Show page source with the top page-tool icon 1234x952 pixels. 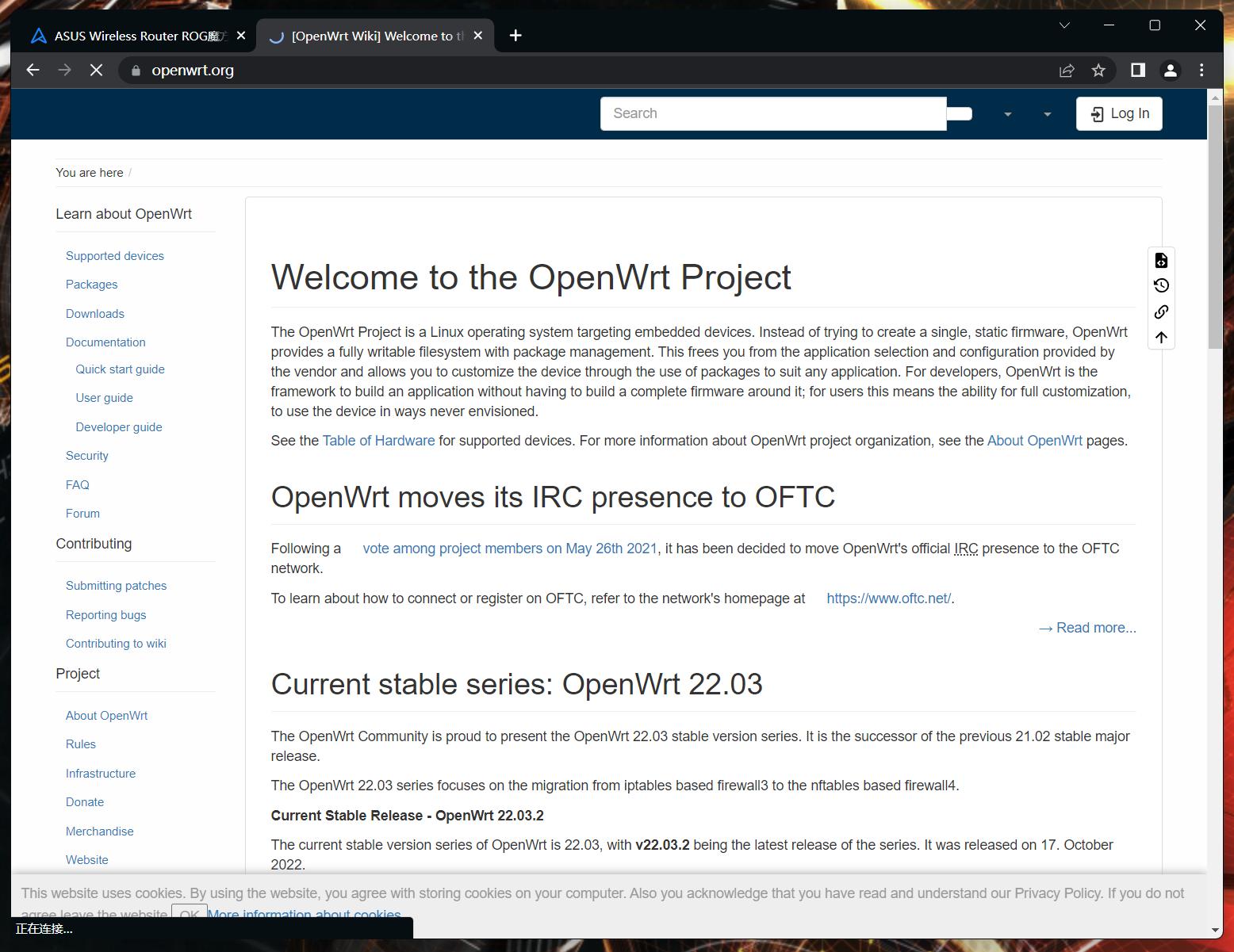[1161, 261]
